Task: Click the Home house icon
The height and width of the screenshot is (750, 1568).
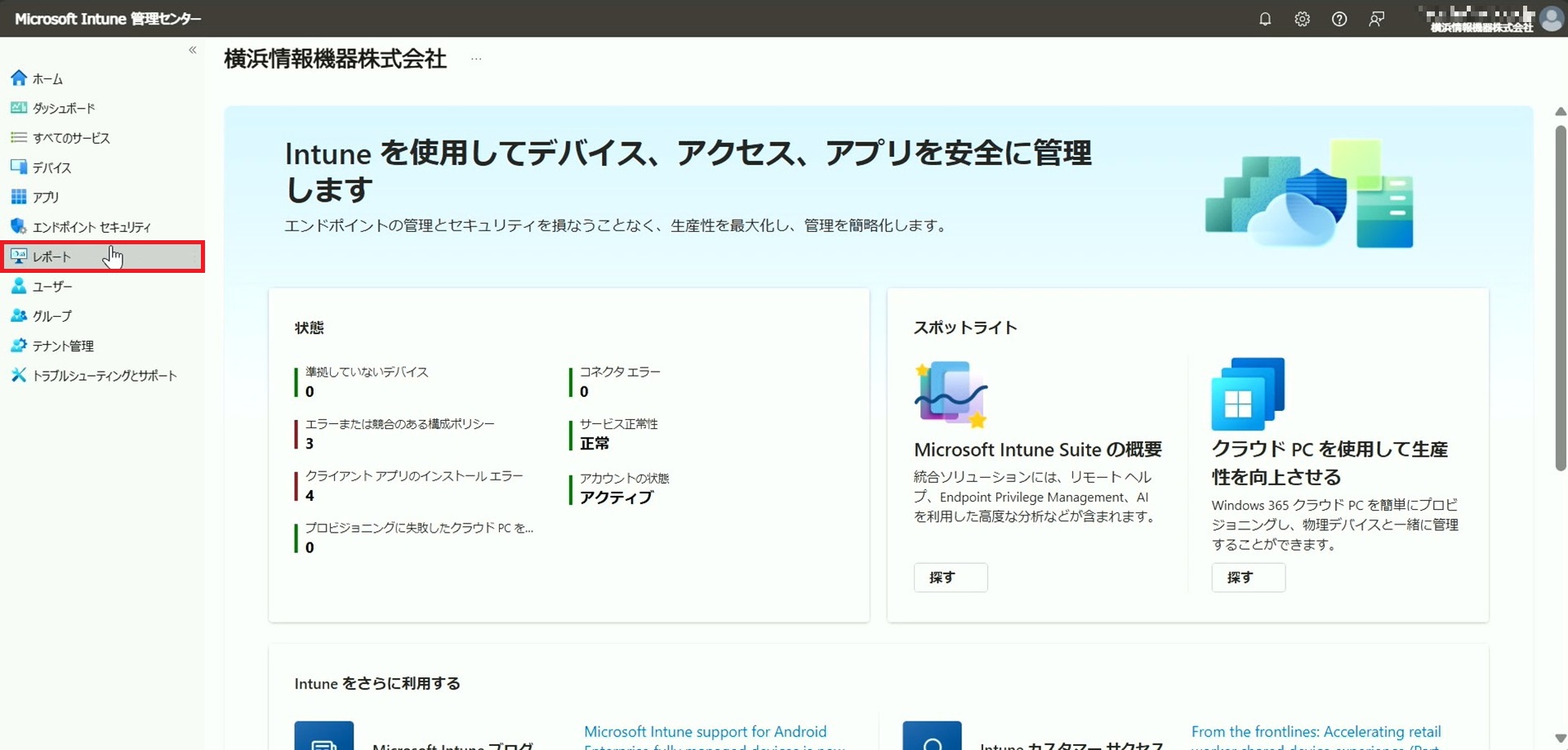Action: pyautogui.click(x=19, y=78)
